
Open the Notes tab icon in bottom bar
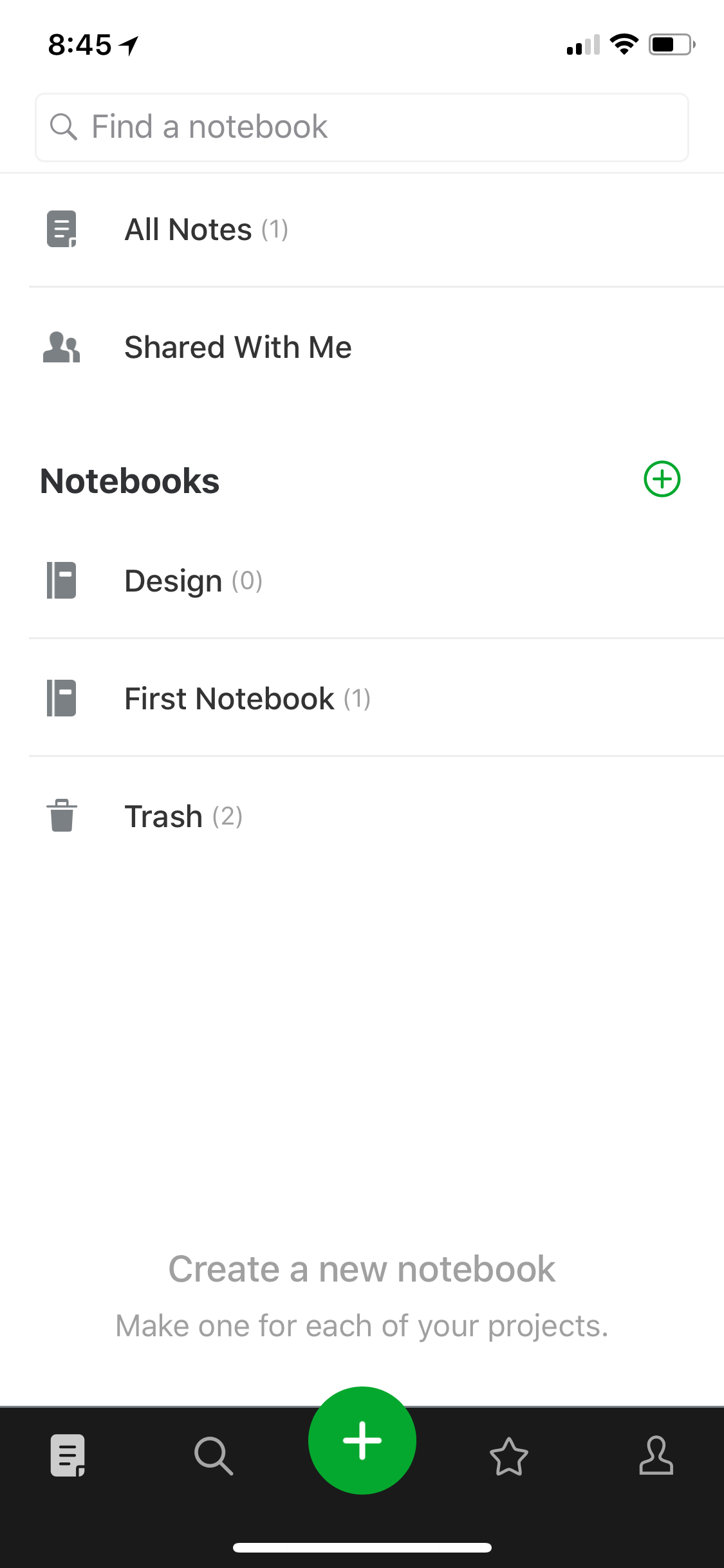68,1455
